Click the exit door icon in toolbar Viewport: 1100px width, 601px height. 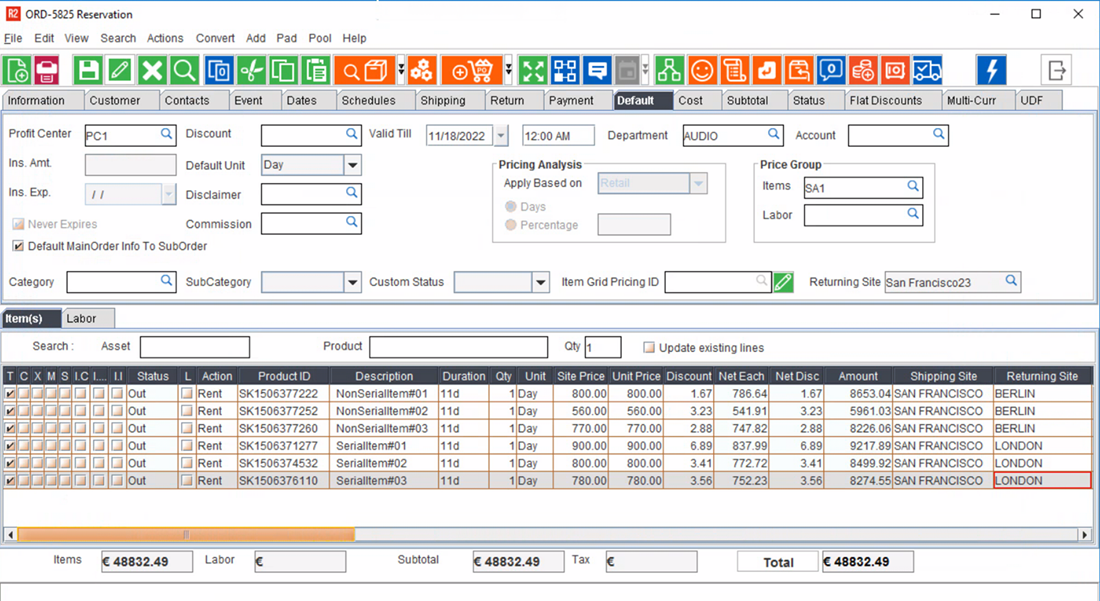tap(1056, 70)
